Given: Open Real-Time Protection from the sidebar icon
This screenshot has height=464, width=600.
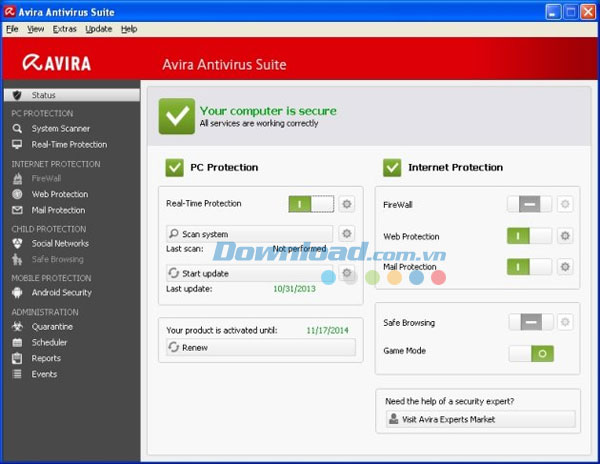Looking at the screenshot, I should 17,145.
